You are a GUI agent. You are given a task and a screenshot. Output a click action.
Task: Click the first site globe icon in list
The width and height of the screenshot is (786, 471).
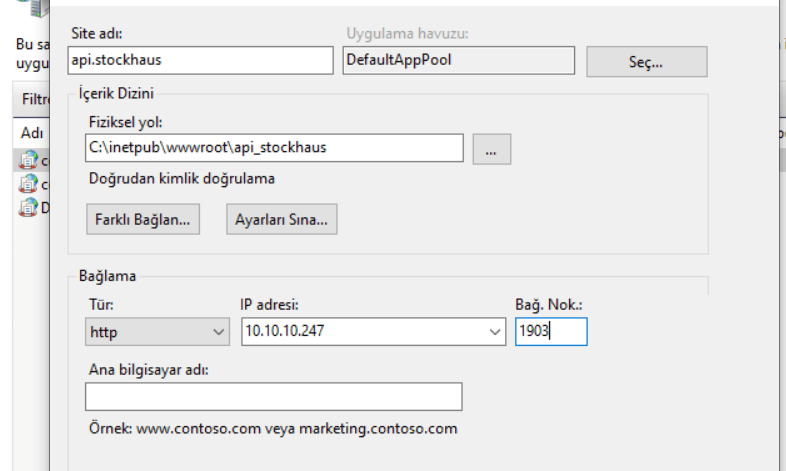[x=29, y=159]
